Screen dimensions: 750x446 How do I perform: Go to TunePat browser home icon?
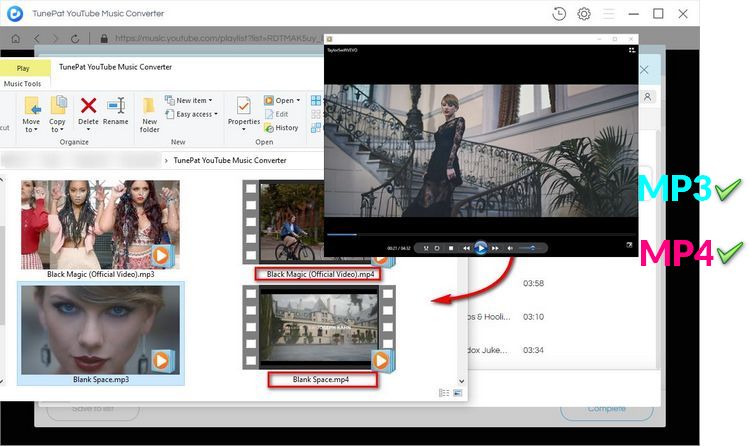(x=16, y=39)
